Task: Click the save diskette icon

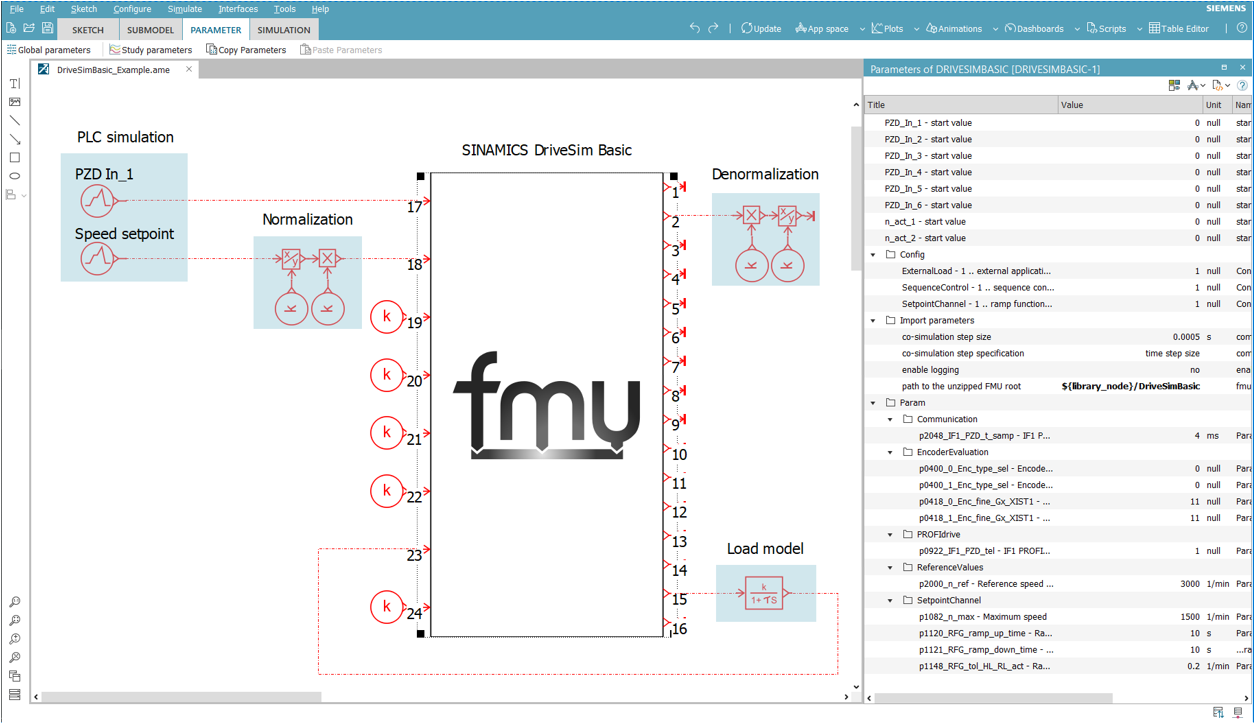Action: (47, 29)
